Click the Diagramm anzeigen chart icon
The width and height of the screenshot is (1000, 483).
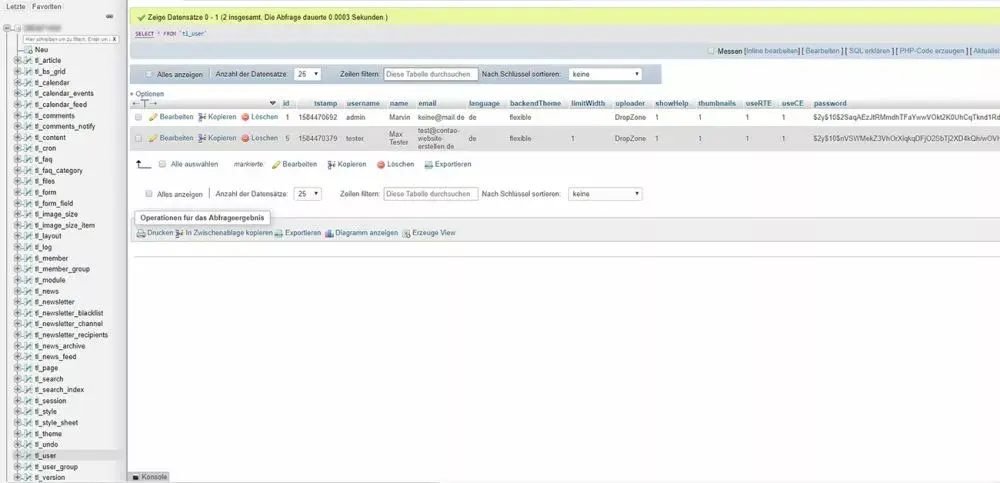329,233
